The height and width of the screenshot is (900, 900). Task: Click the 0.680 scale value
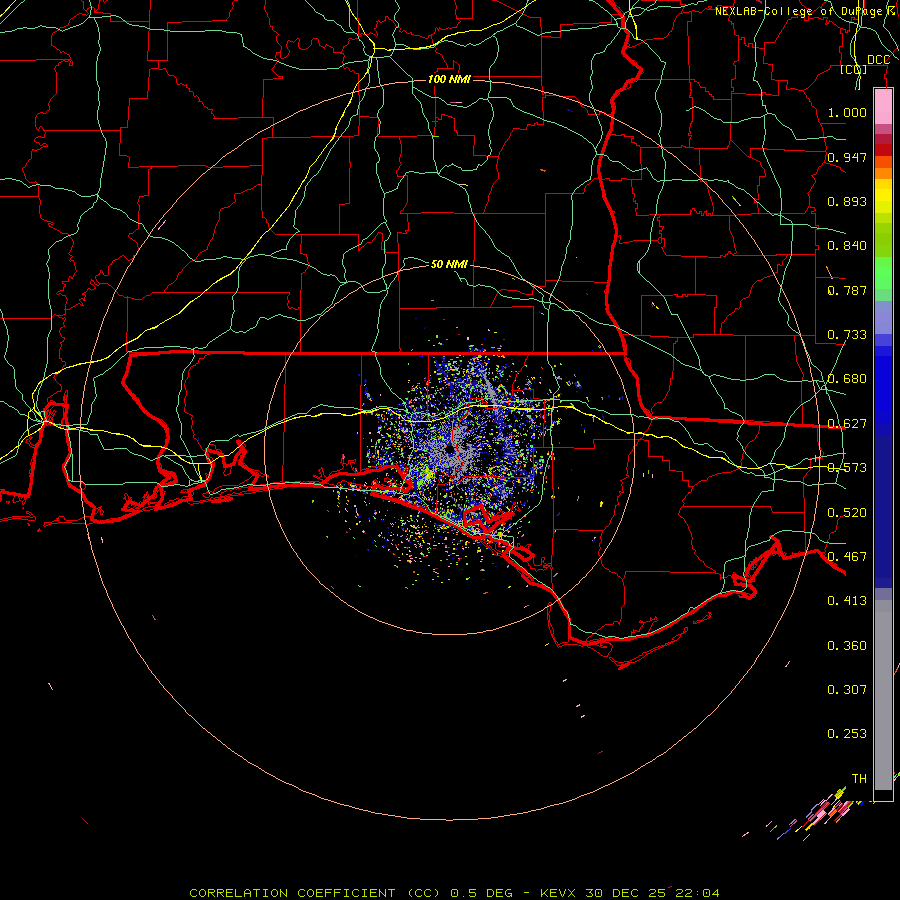847,379
